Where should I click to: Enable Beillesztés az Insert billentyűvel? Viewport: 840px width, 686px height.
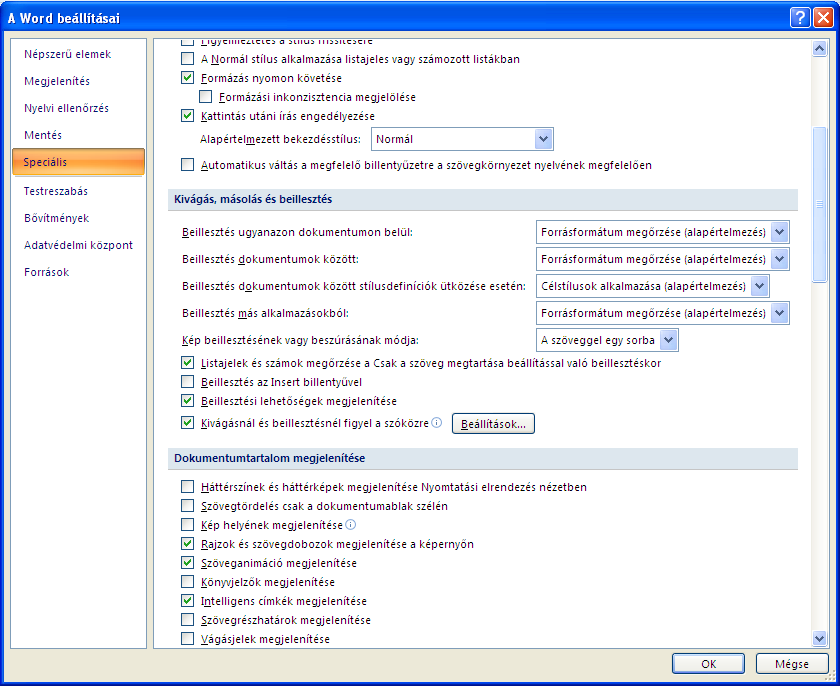tap(188, 382)
